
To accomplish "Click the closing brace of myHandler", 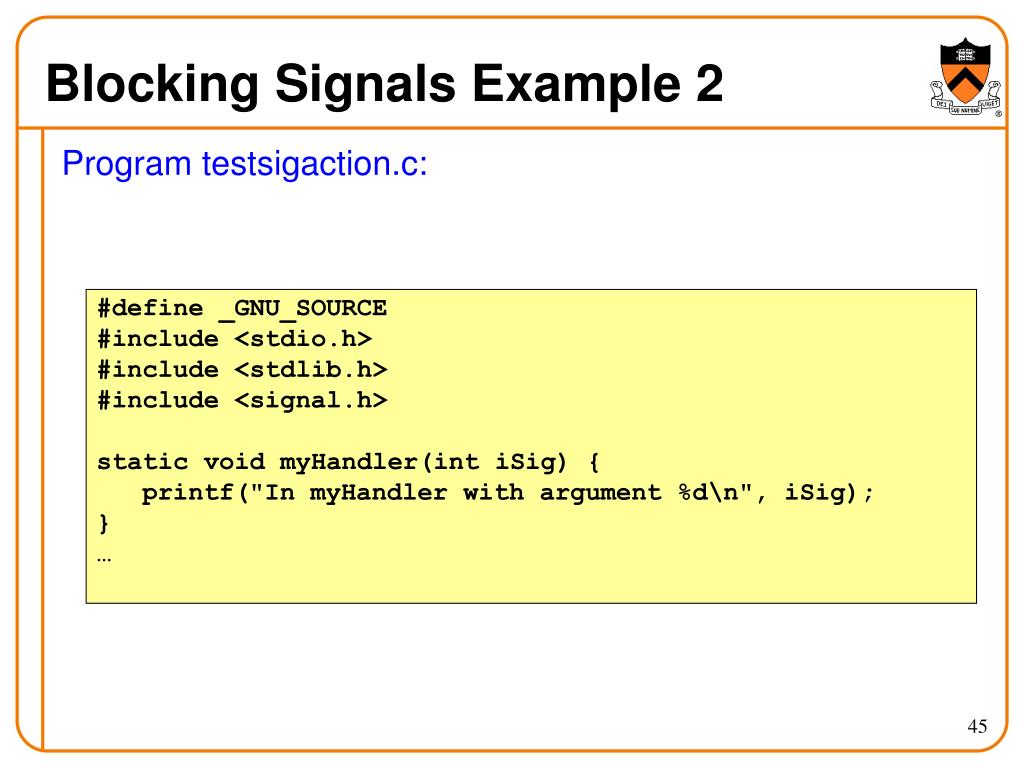I will (x=104, y=523).
